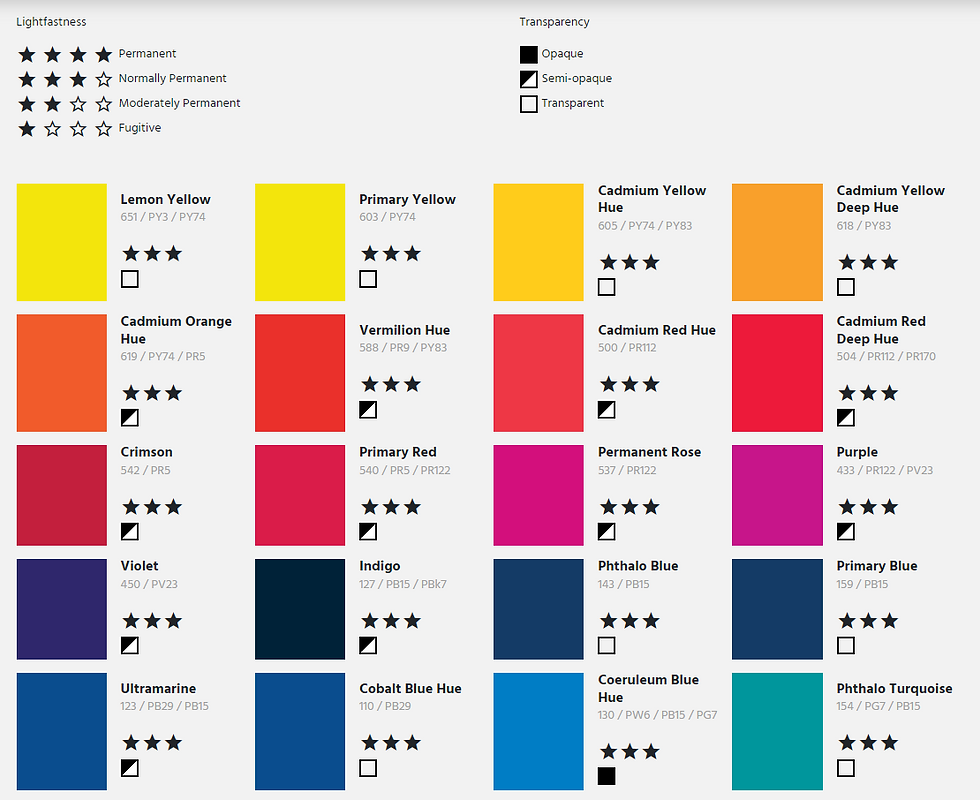The width and height of the screenshot is (980, 800).
Task: Click Crimson's three-star lightfastness rating
Action: (152, 506)
